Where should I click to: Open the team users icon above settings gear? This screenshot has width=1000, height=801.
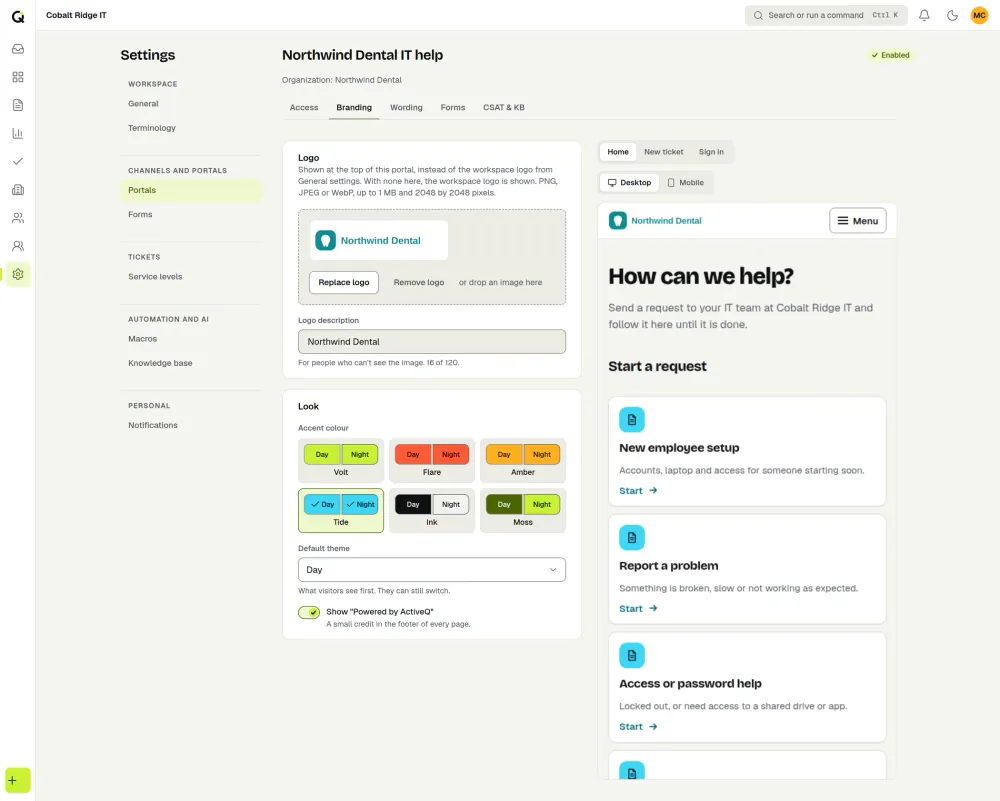click(x=18, y=246)
